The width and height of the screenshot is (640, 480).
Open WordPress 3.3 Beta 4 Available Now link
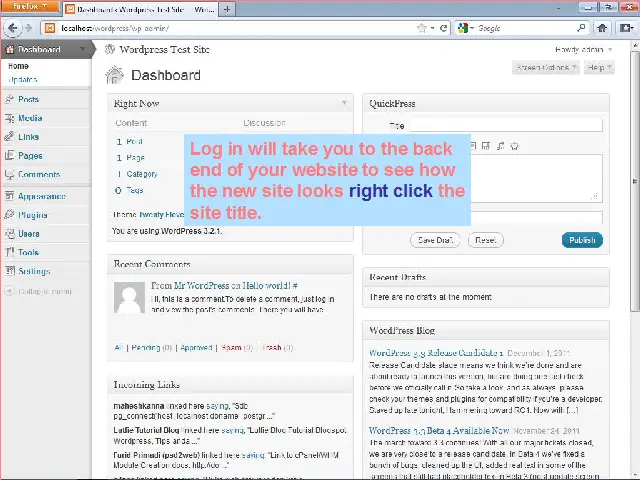439,431
